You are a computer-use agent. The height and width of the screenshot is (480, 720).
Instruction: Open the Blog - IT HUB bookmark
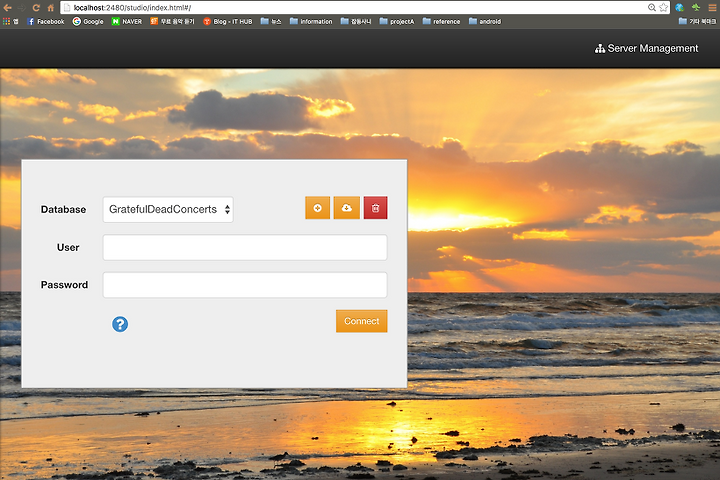tap(227, 21)
